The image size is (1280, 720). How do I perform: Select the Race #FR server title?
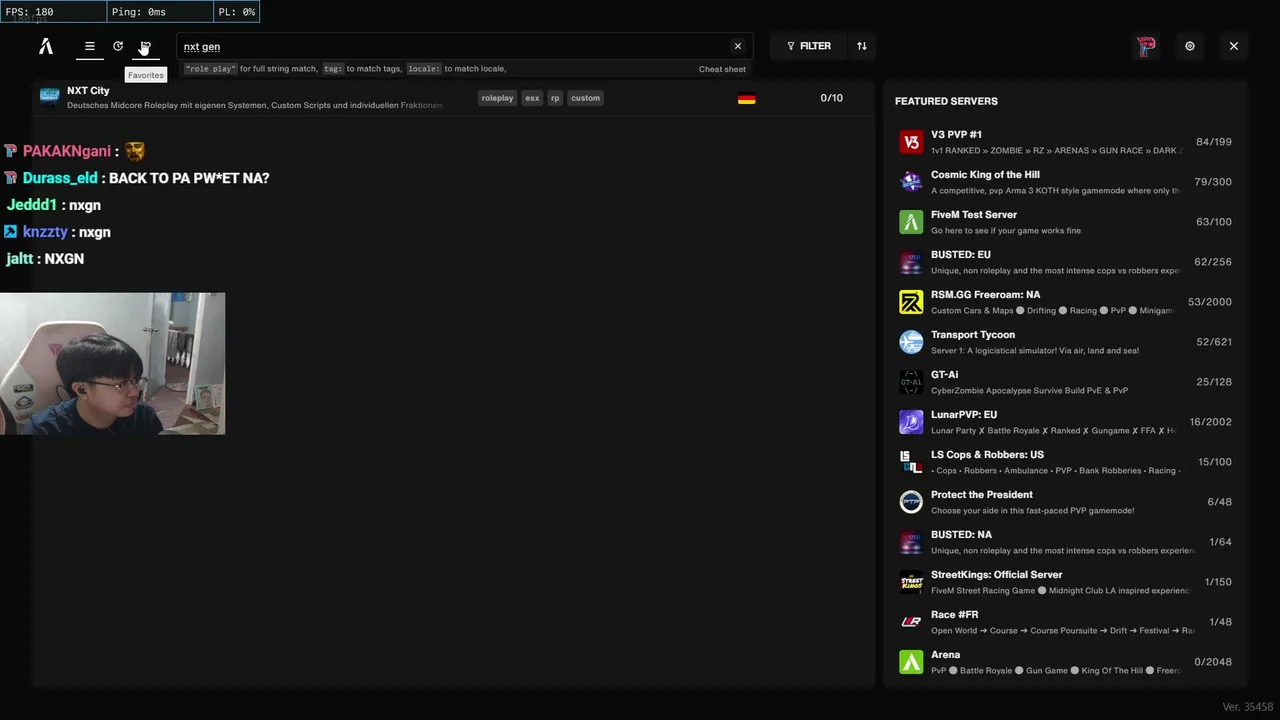(x=955, y=614)
